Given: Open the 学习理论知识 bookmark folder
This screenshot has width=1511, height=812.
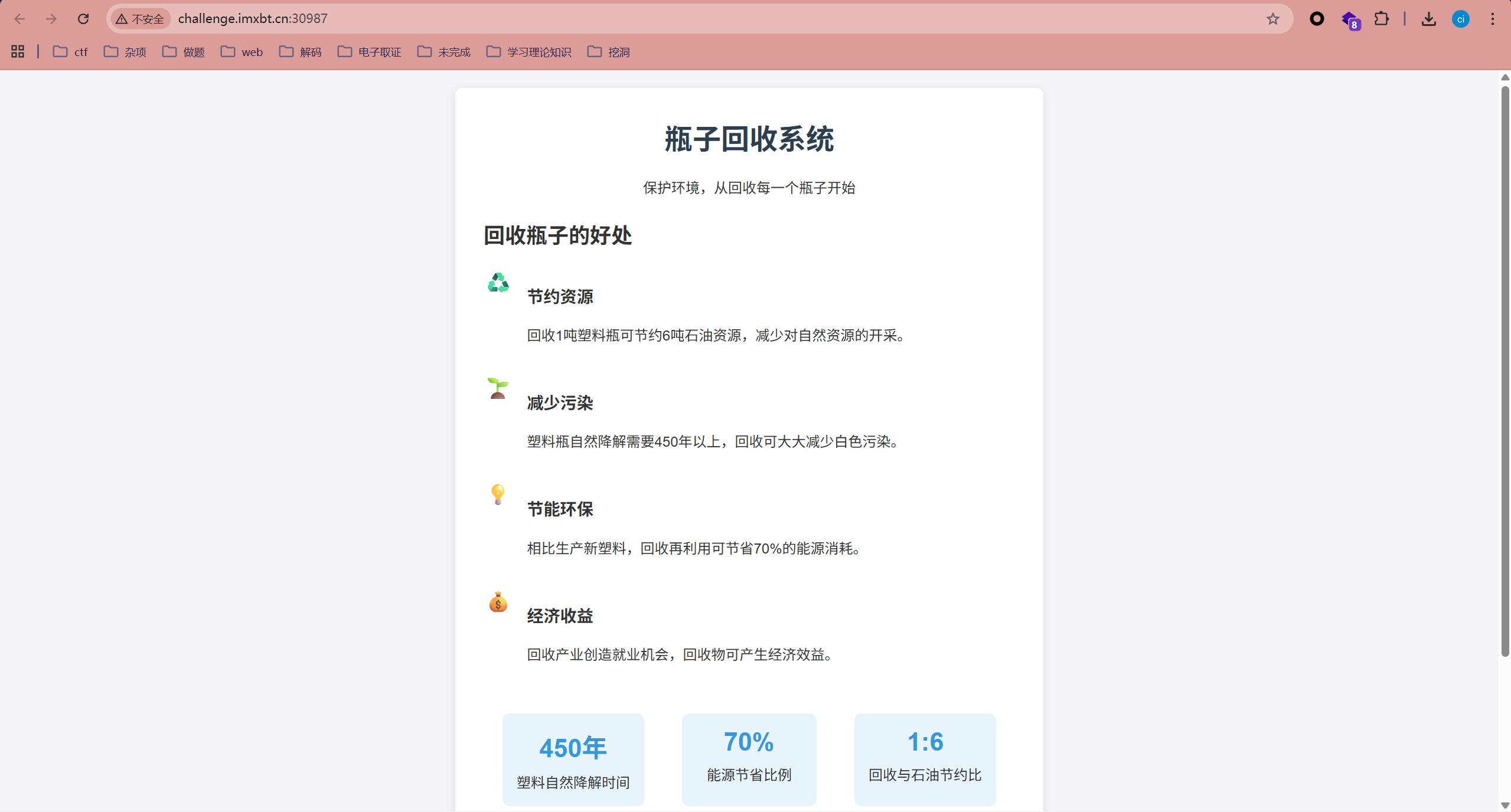Looking at the screenshot, I should coord(529,52).
